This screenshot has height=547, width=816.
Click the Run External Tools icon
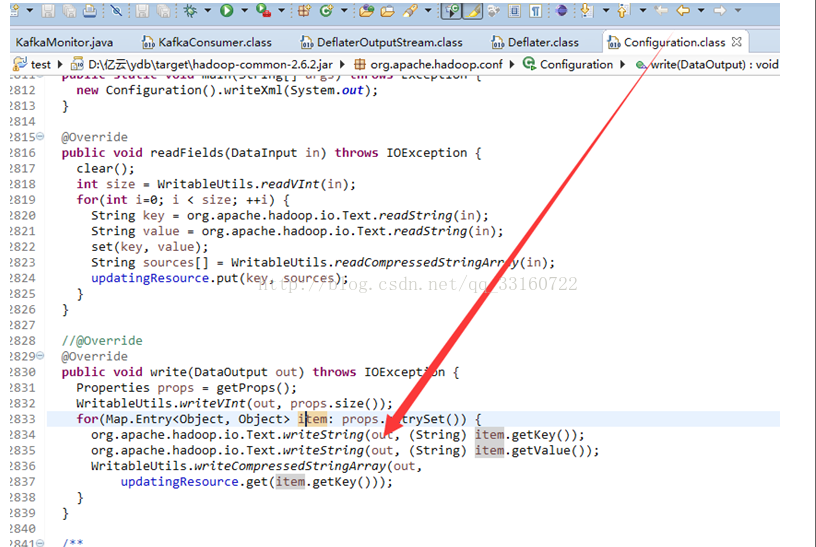point(264,10)
